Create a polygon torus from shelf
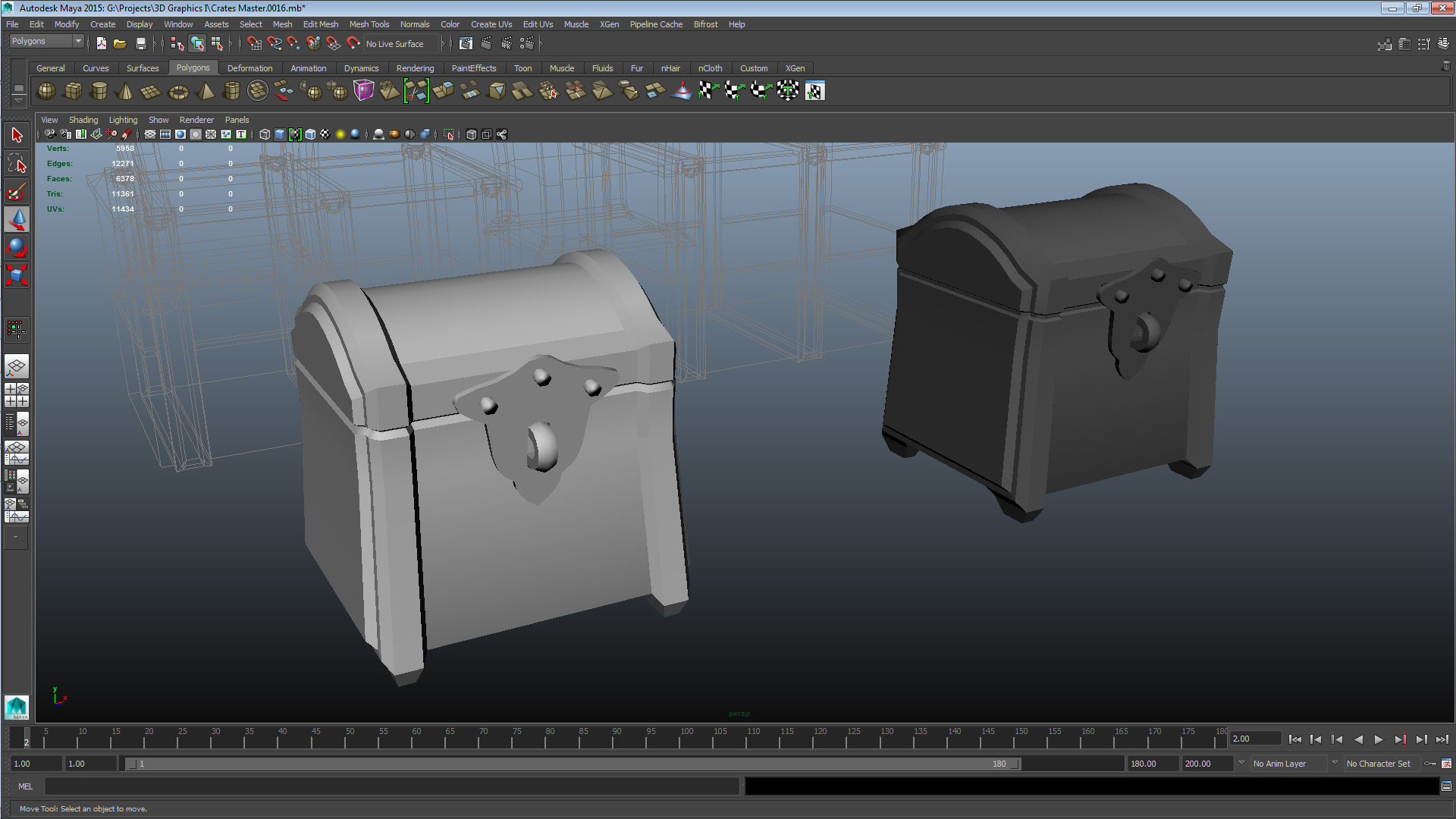The height and width of the screenshot is (819, 1456). 178,92
